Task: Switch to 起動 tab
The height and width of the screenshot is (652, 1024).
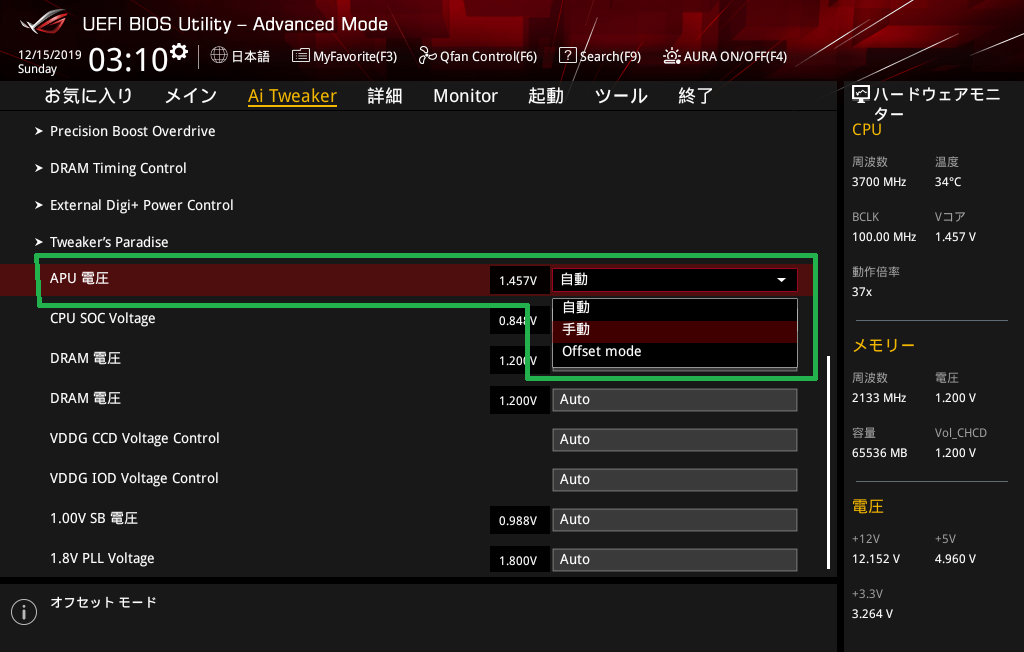Action: (x=545, y=96)
